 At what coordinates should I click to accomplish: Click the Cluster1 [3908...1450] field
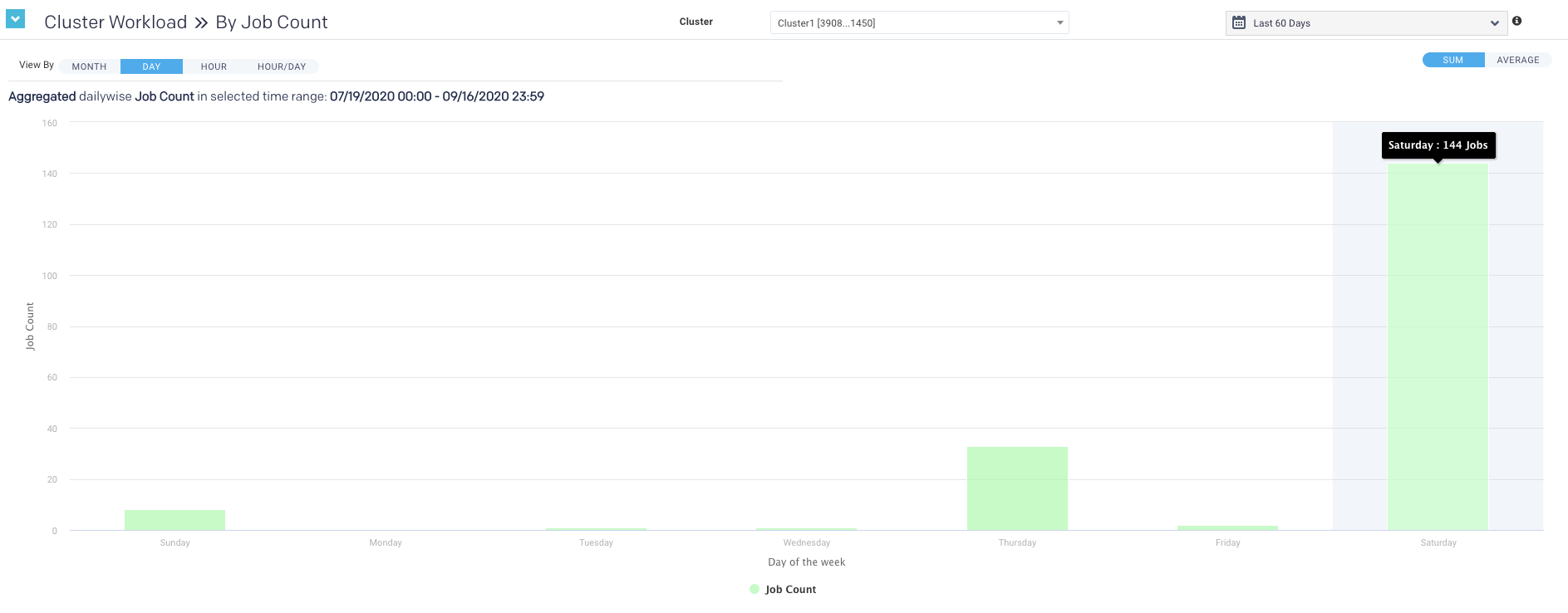click(919, 22)
